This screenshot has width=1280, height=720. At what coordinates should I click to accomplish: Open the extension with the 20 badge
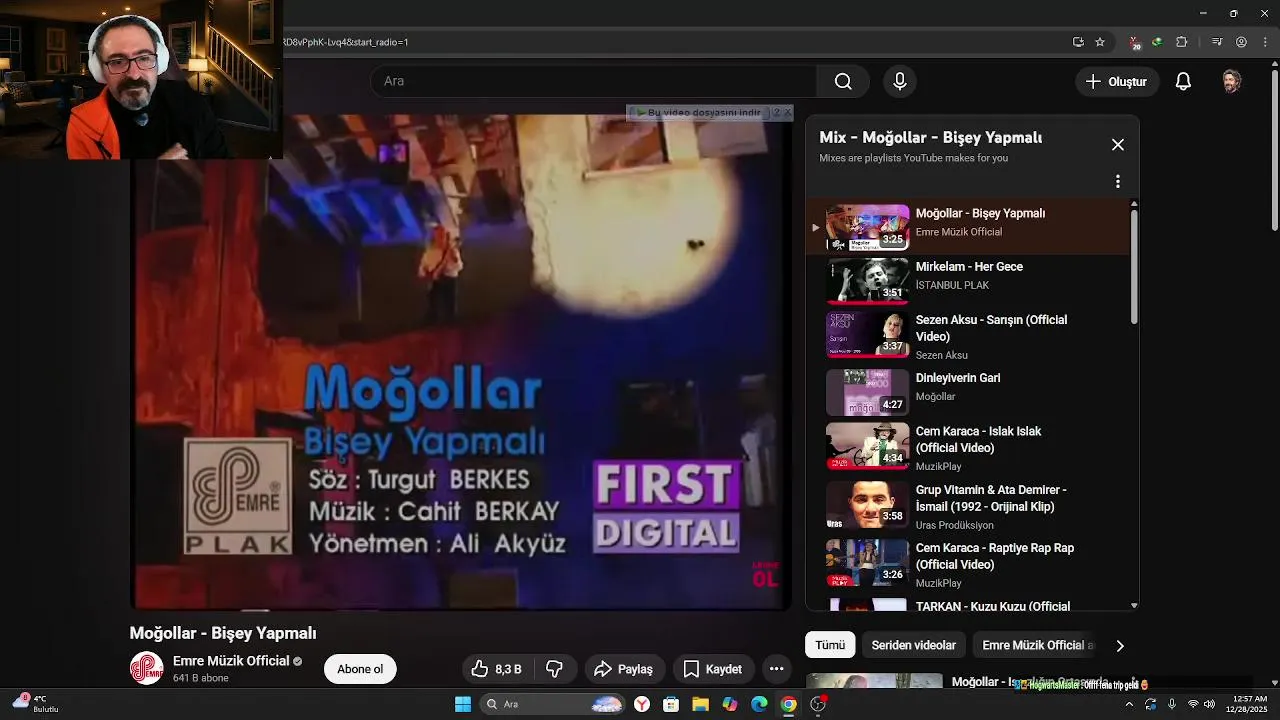point(1135,43)
